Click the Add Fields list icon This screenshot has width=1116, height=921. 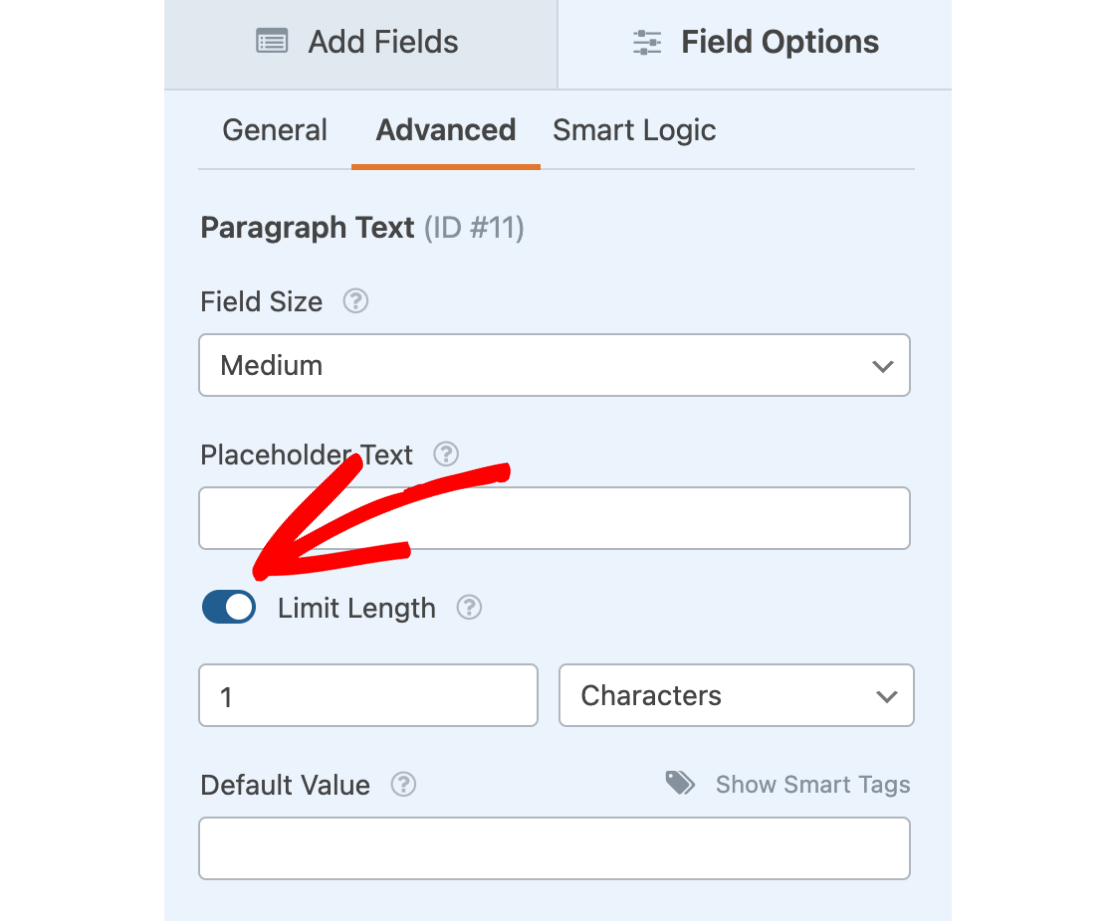pos(270,41)
